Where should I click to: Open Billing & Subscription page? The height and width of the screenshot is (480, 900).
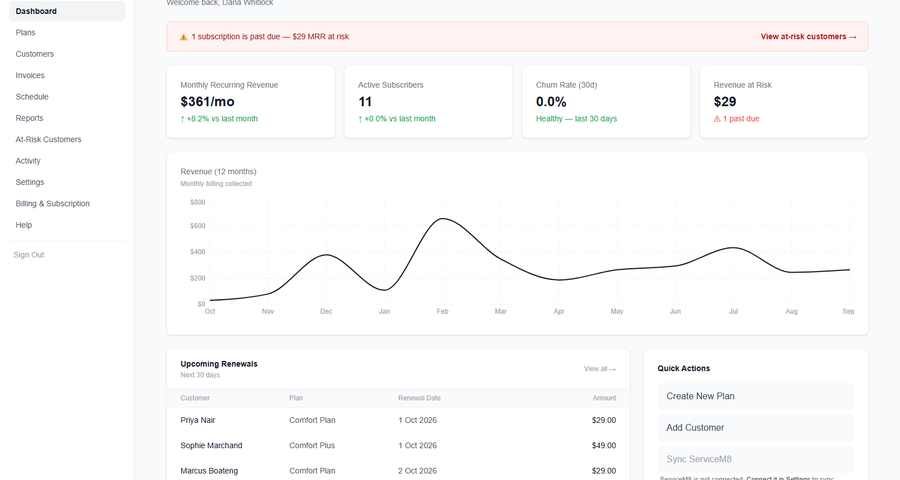pos(67,204)
